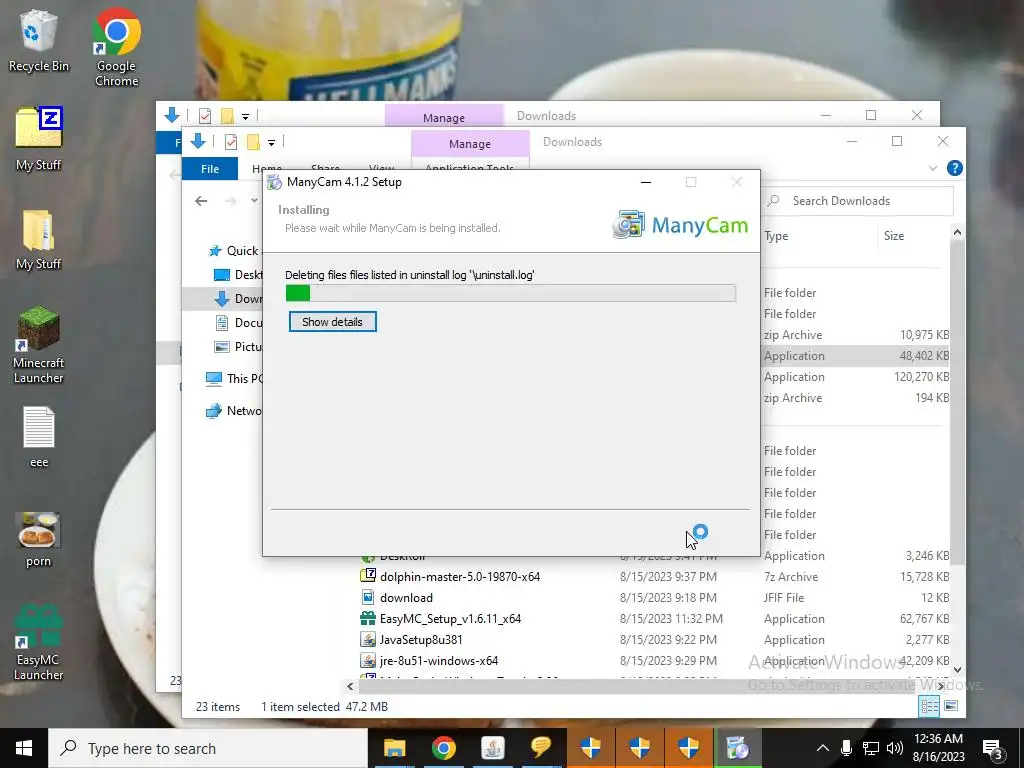
Task: Open File Explorer from the taskbar
Action: pyautogui.click(x=394, y=748)
